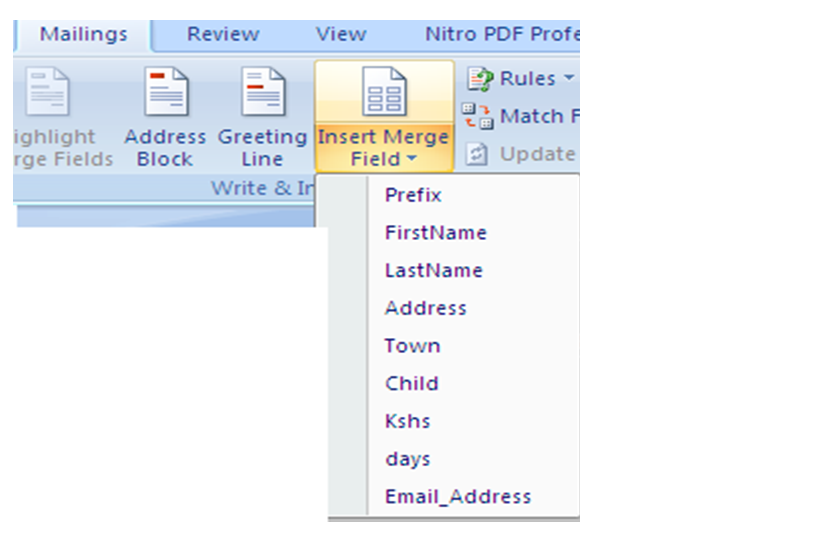Click the Greeting Line icon
The height and width of the screenshot is (539, 839).
point(263,93)
